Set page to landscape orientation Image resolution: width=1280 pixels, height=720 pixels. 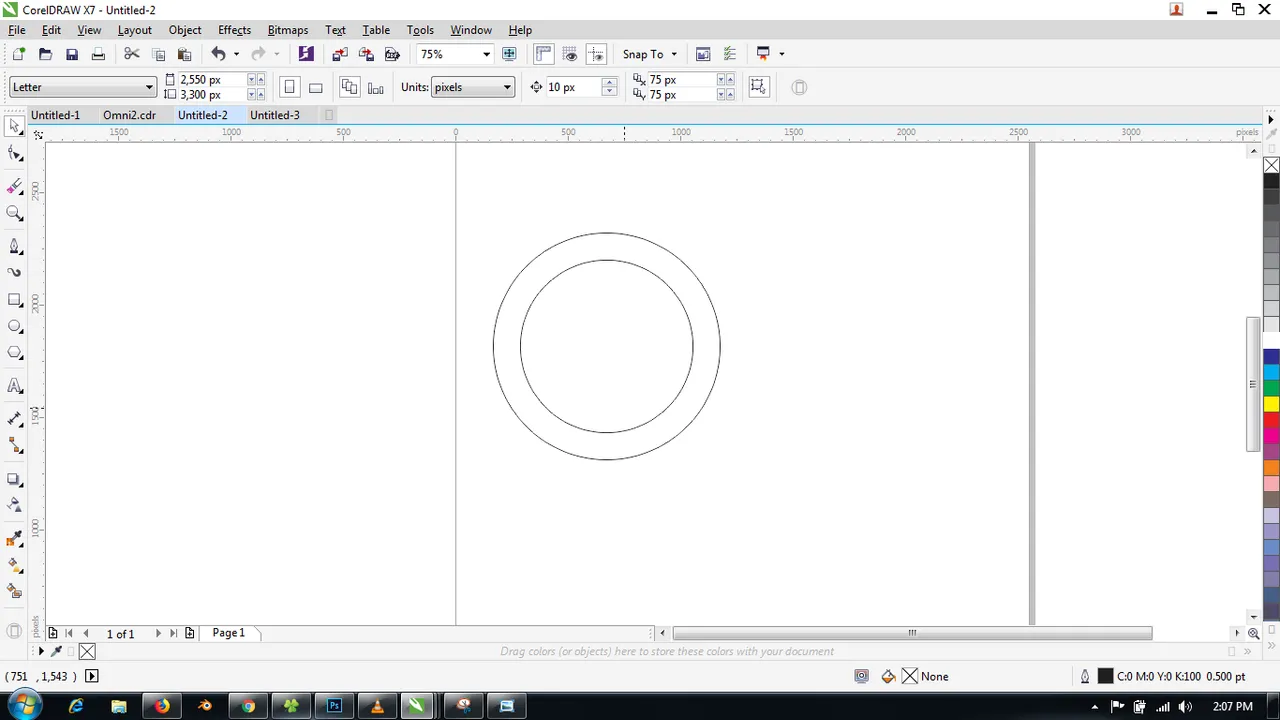[315, 87]
